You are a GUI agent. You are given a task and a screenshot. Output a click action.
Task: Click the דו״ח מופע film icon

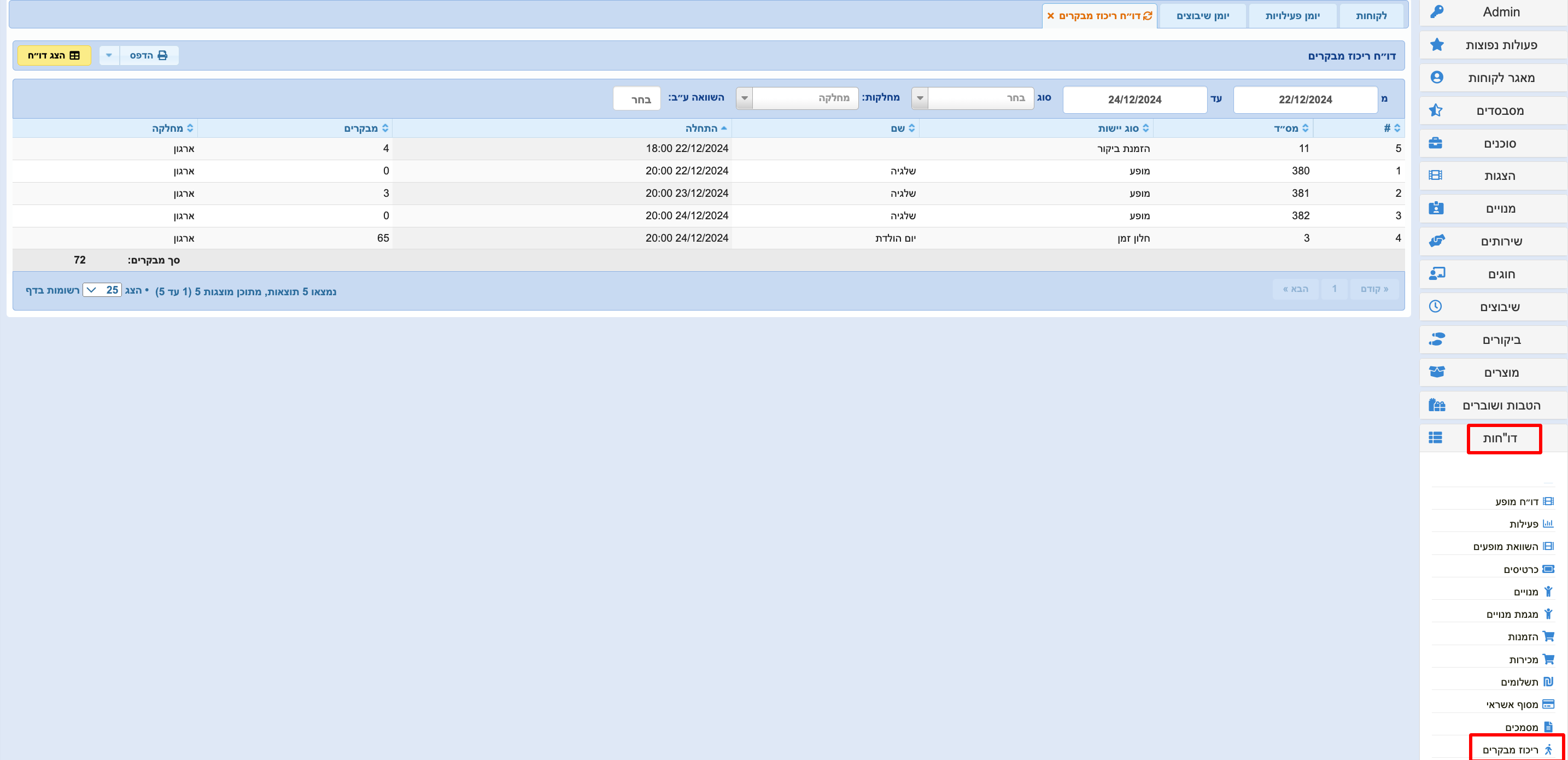click(x=1548, y=501)
